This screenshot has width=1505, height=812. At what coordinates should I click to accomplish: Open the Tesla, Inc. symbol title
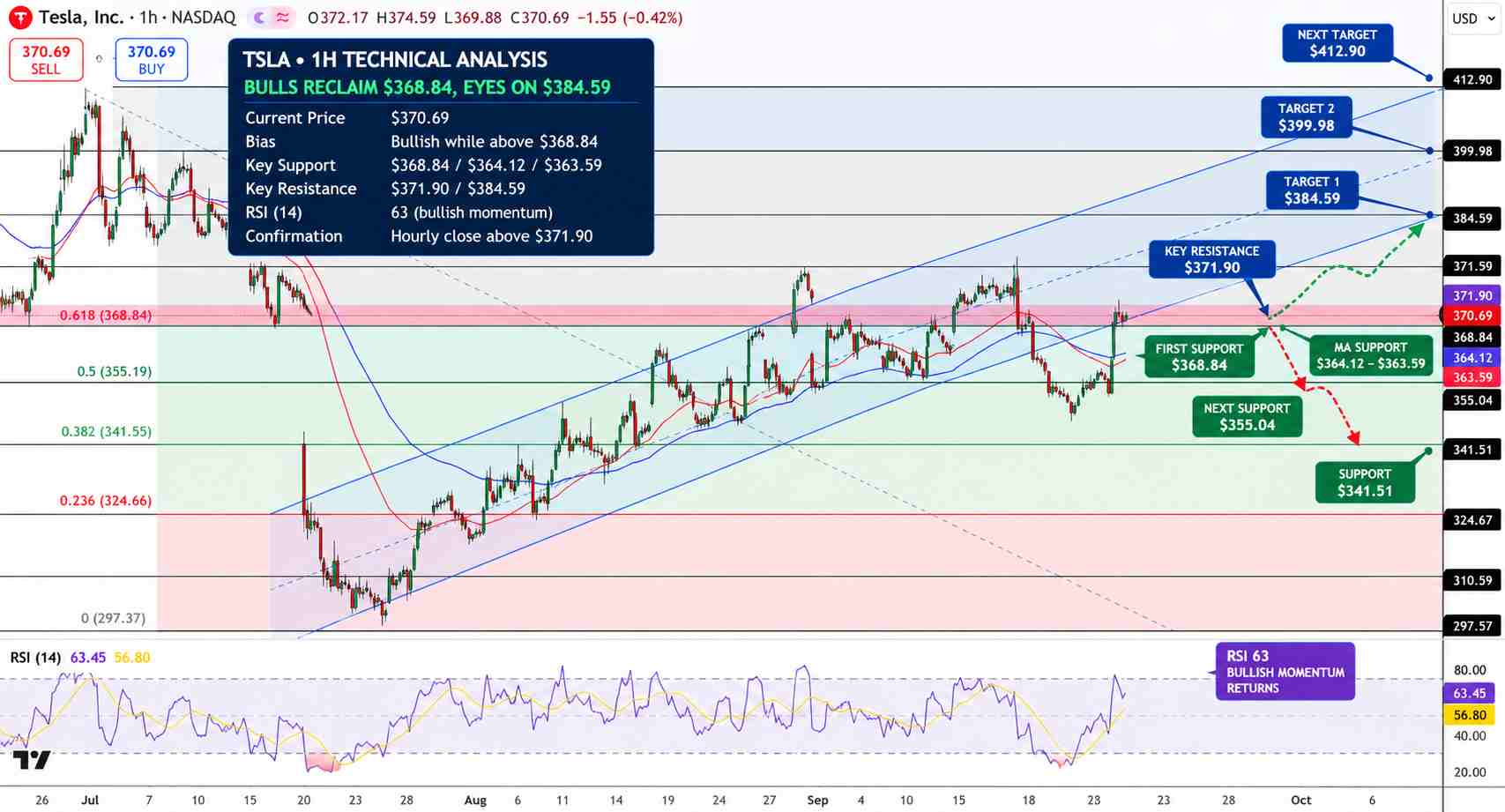(81, 18)
